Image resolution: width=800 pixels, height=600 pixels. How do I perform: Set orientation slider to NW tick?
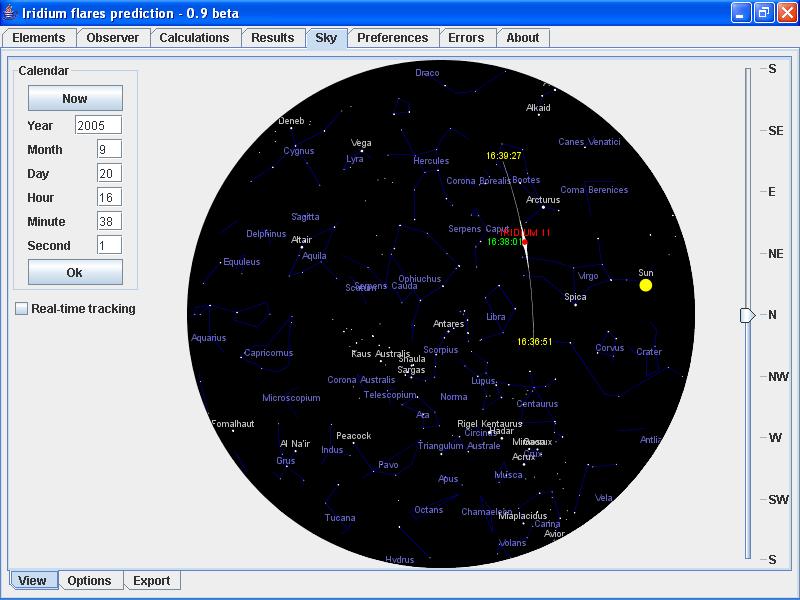click(748, 377)
